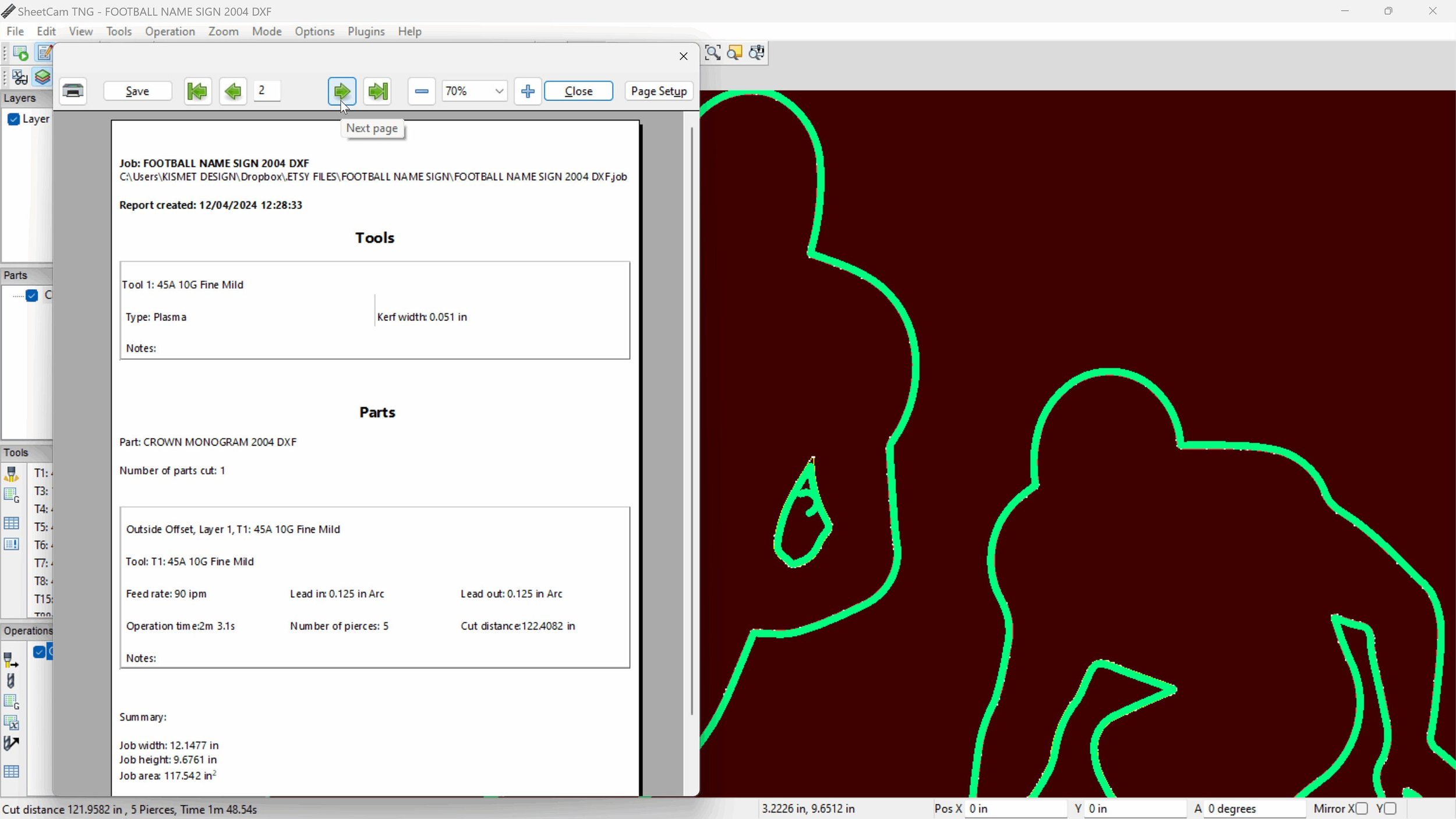The image size is (1456, 819).
Task: Click the zoom window magnifier icon
Action: coord(712,53)
